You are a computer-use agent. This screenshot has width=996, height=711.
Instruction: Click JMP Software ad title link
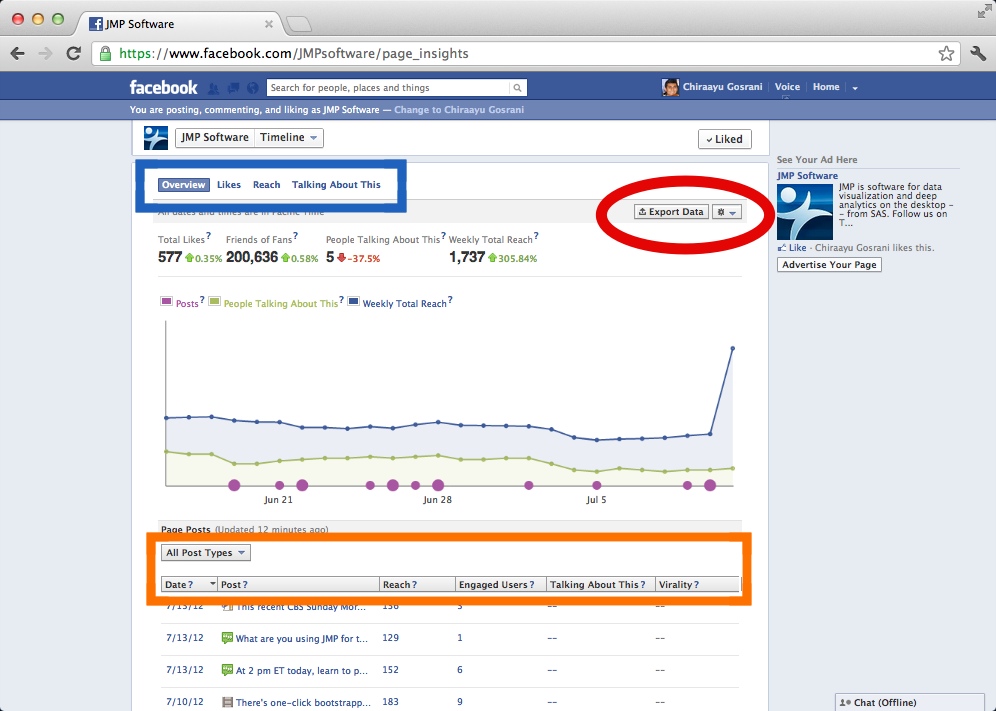pyautogui.click(x=807, y=176)
